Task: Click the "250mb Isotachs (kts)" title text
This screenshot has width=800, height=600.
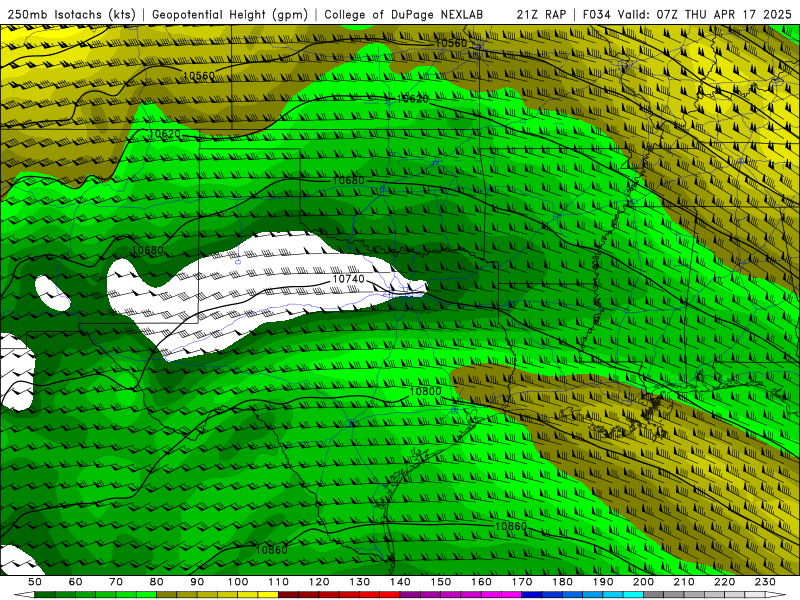Action: [71, 15]
